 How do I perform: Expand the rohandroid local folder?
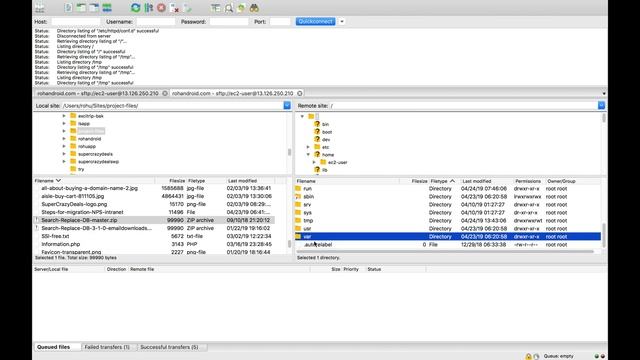[x=64, y=139]
